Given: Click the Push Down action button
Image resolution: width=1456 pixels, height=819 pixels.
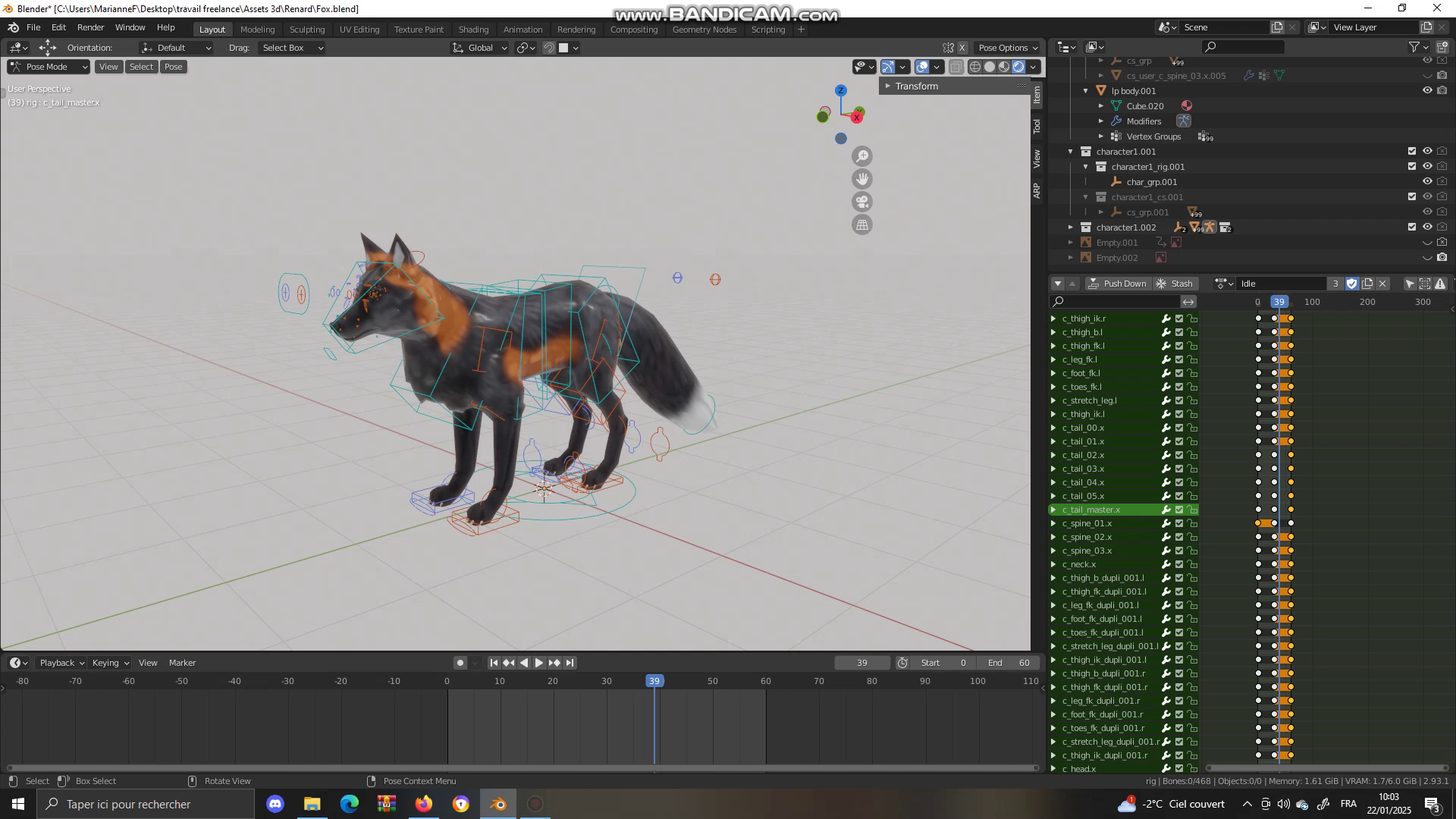Looking at the screenshot, I should (x=1118, y=284).
